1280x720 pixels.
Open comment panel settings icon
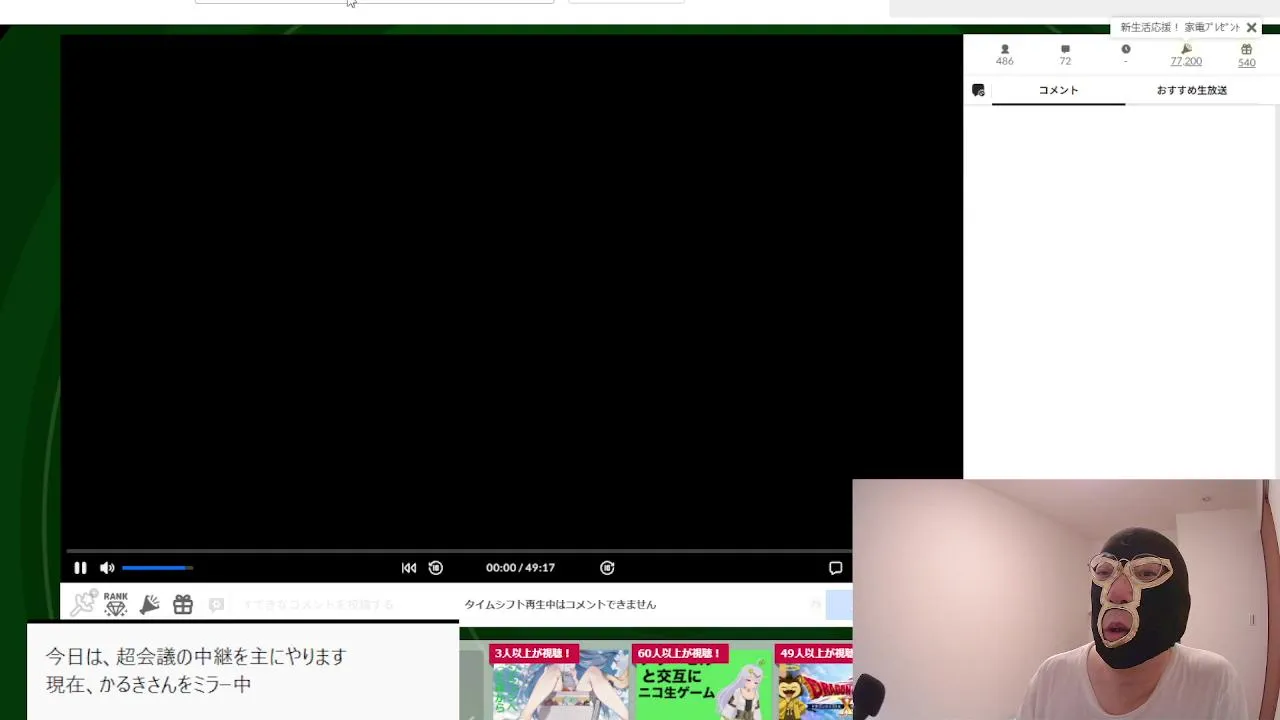pyautogui.click(x=978, y=90)
